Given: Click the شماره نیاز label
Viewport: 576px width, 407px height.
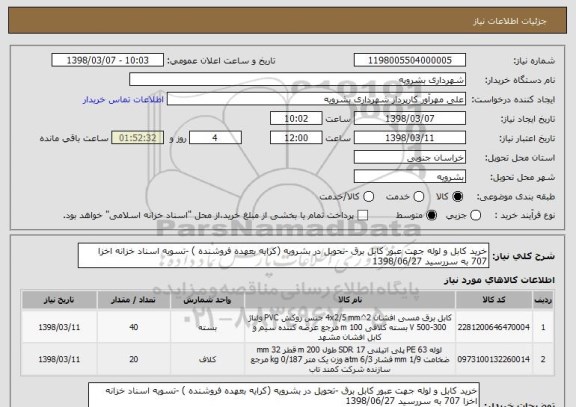Looking at the screenshot, I should 534,61.
